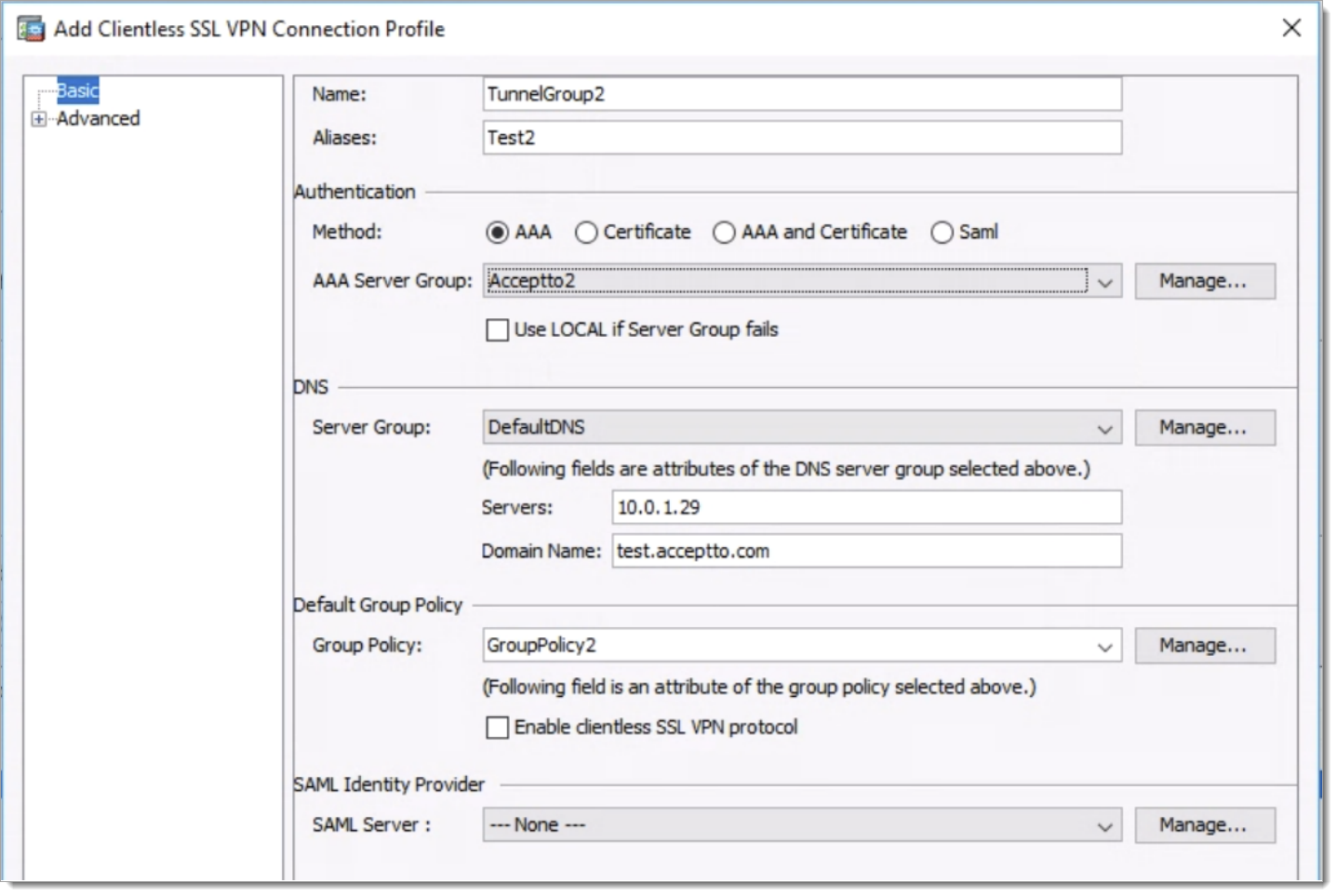The width and height of the screenshot is (1337, 896).
Task: Click Manage for AAA Server Group
Action: [x=1205, y=282]
